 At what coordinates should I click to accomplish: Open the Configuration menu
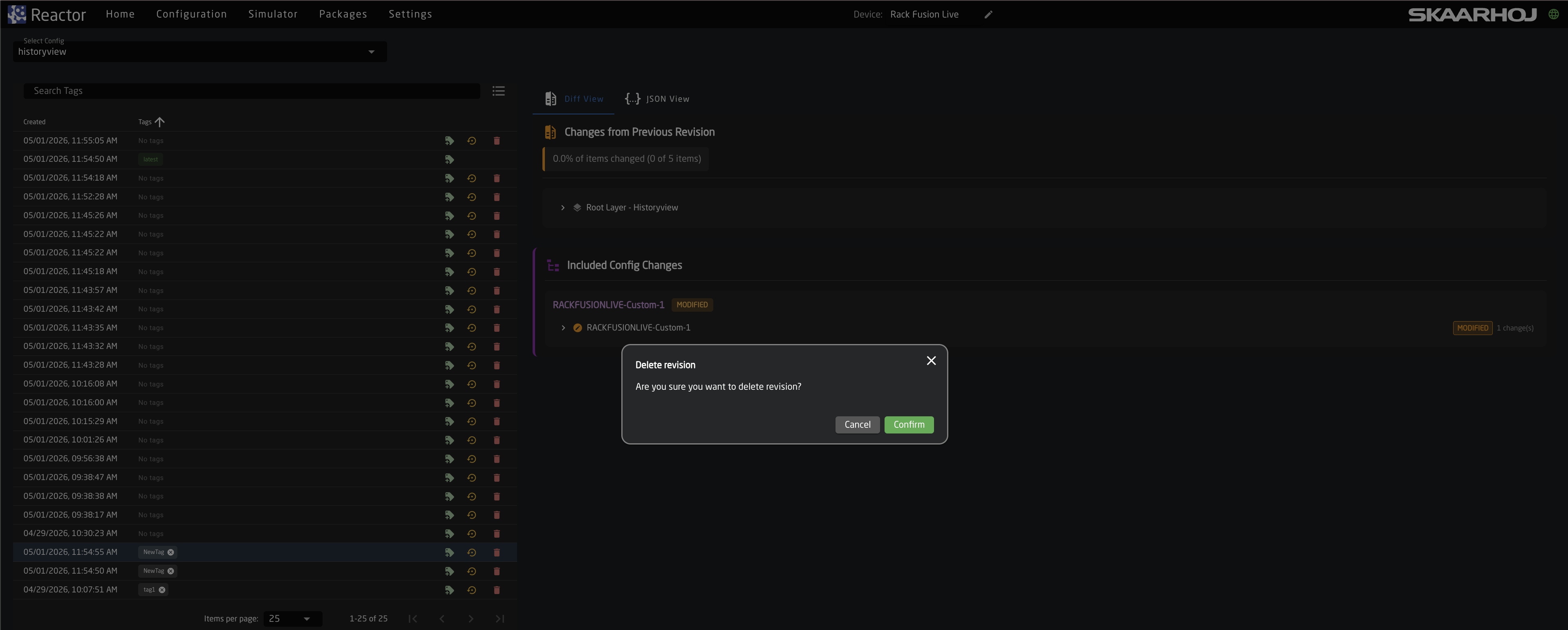[191, 14]
